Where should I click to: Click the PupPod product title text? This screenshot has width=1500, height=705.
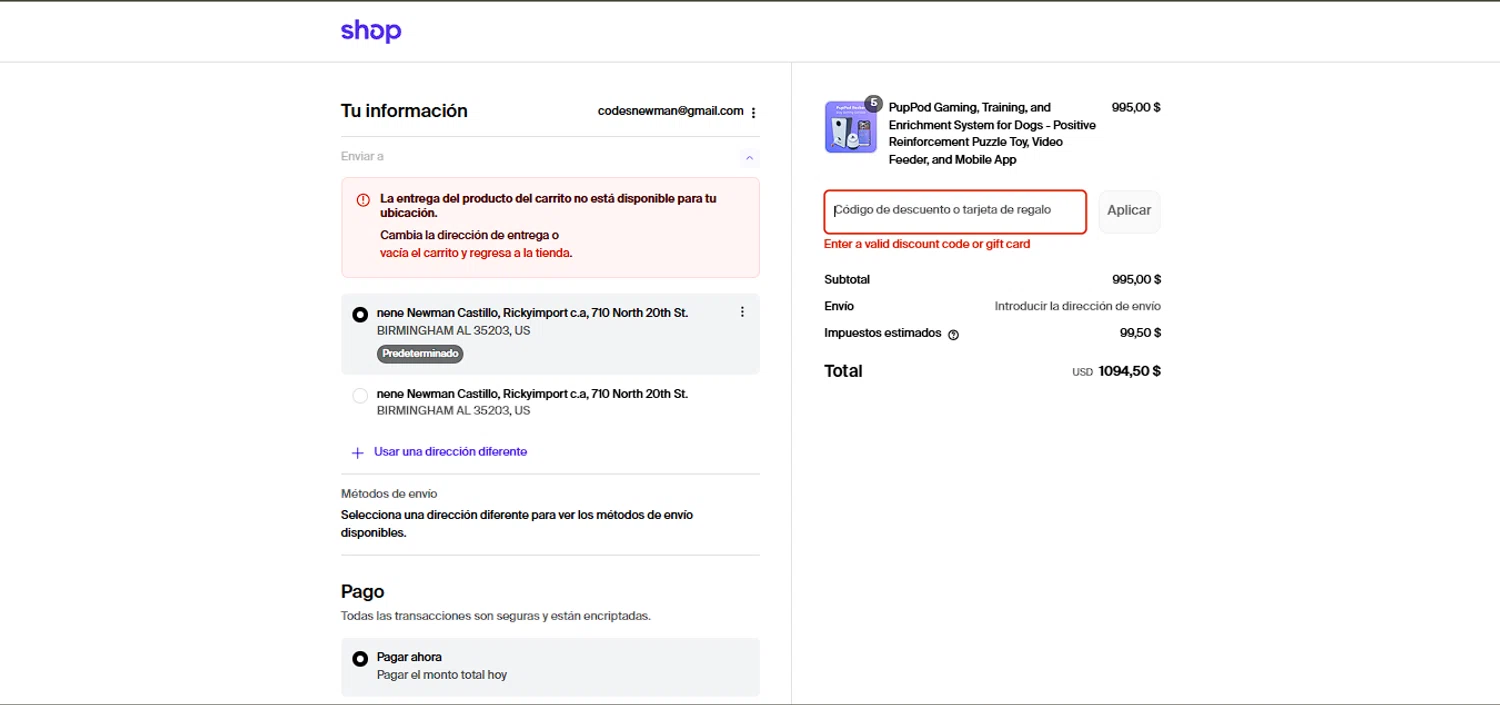pyautogui.click(x=992, y=133)
